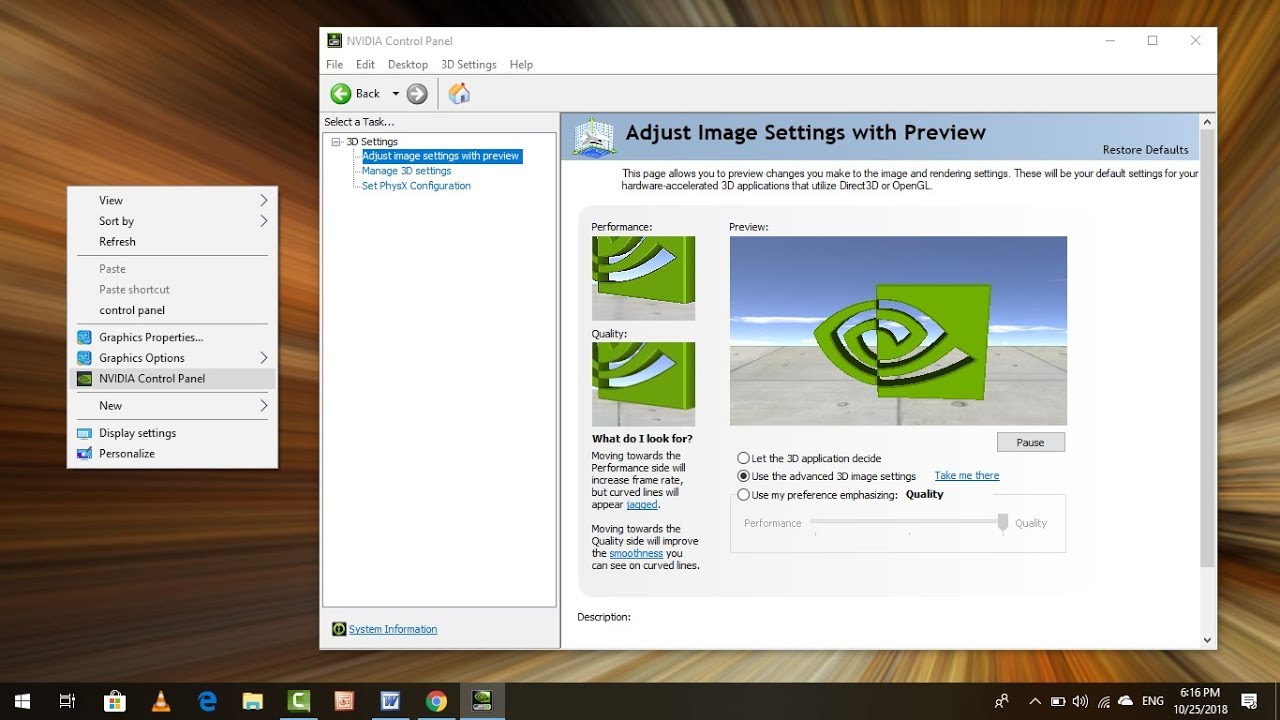Click the Graphics Properties Intel icon

click(x=84, y=337)
